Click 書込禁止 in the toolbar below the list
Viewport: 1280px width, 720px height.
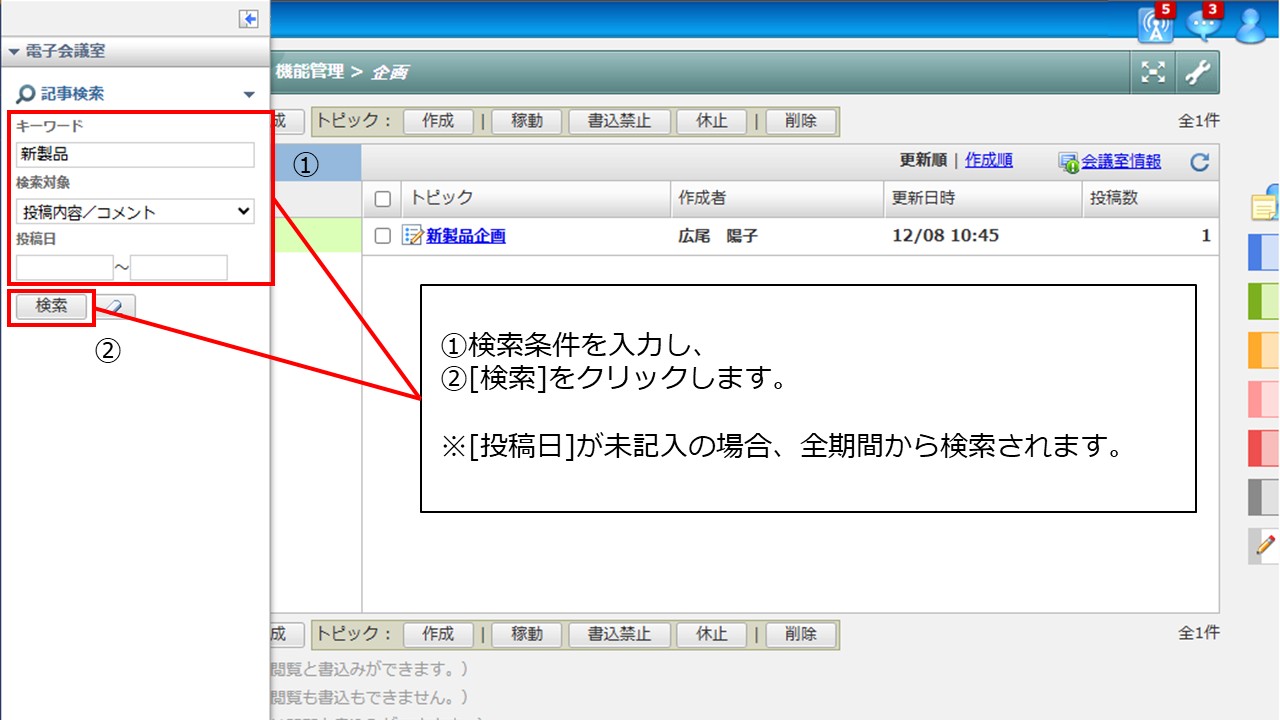tap(619, 634)
